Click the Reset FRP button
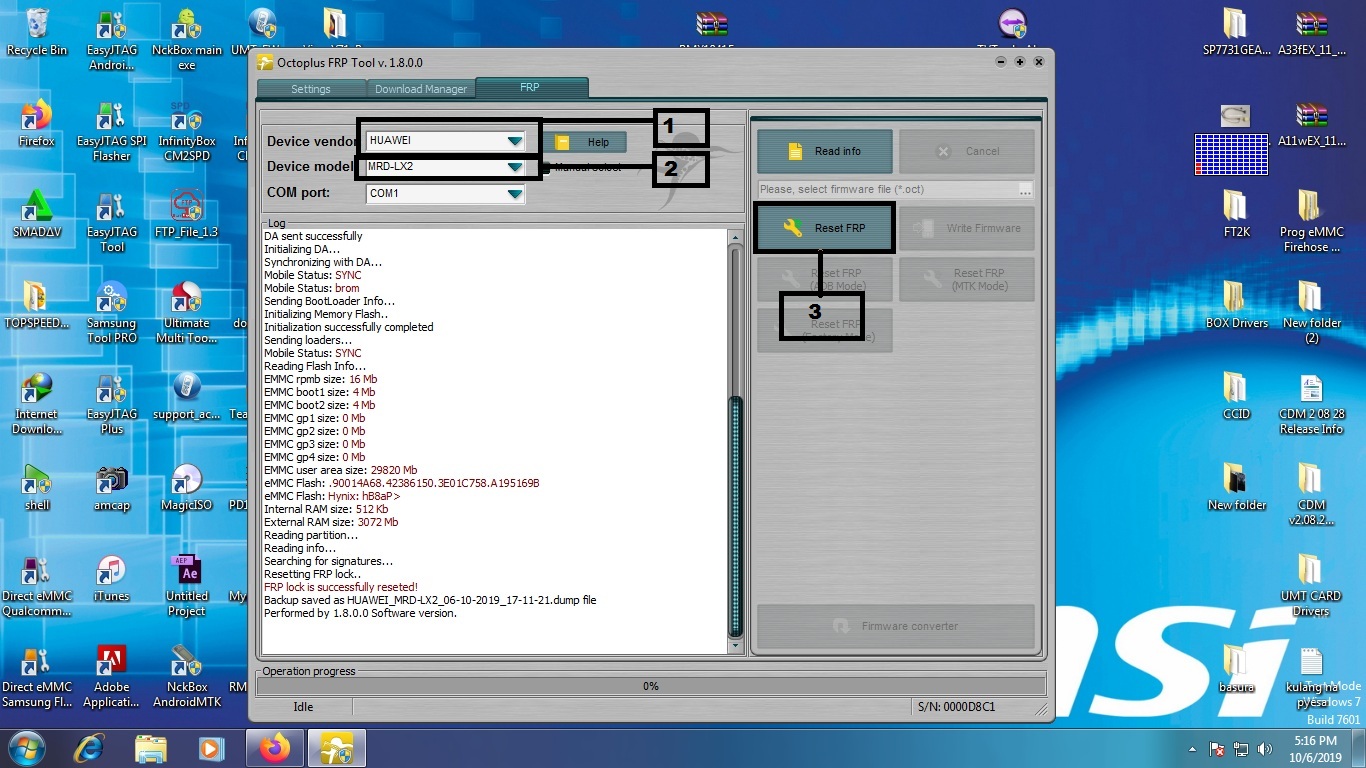 (824, 228)
